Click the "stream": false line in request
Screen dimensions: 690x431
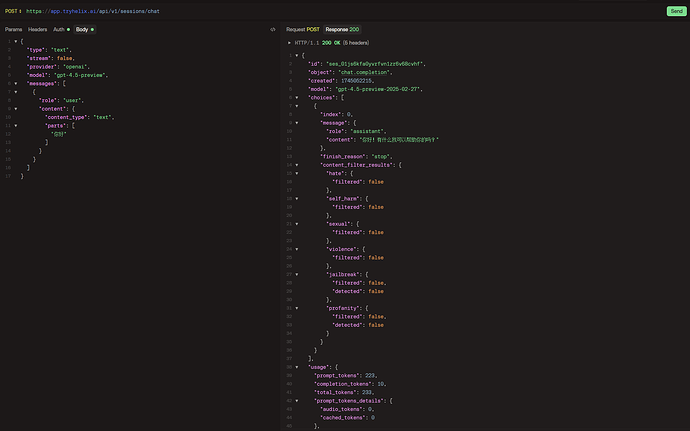click(51, 58)
